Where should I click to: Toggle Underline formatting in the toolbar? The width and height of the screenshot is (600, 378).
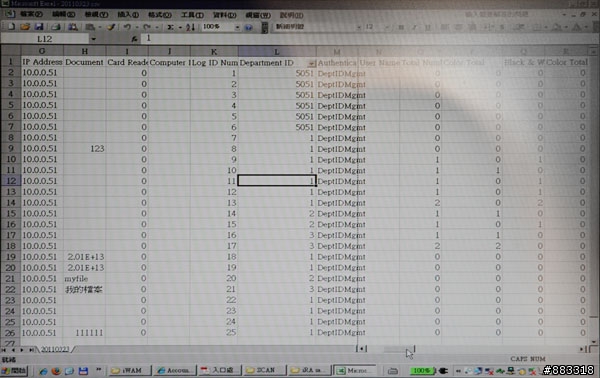[428, 27]
